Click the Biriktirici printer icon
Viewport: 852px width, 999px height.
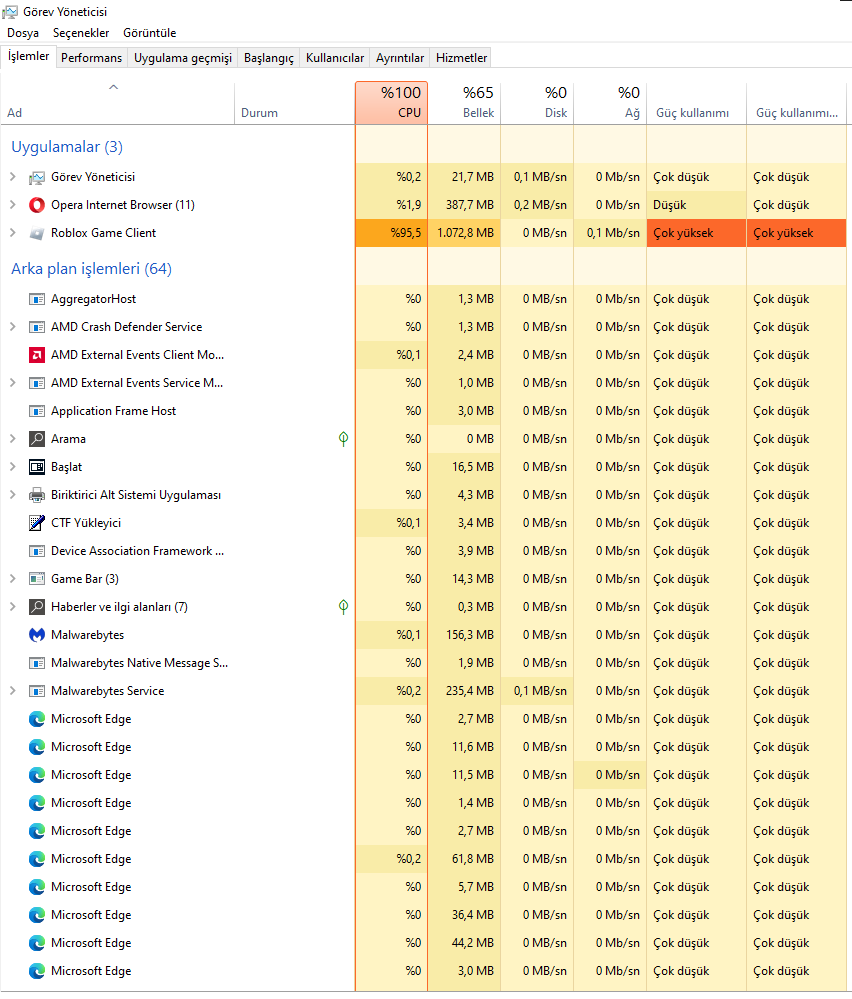pos(37,495)
